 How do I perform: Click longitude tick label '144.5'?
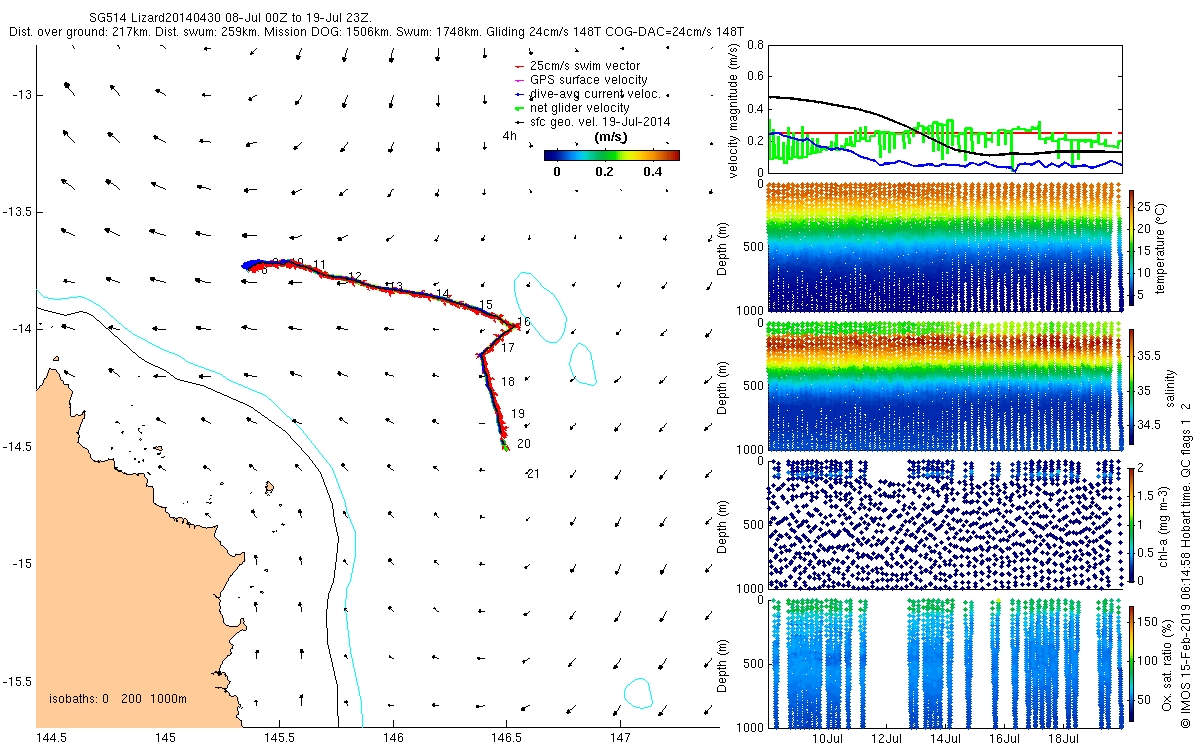(51, 738)
